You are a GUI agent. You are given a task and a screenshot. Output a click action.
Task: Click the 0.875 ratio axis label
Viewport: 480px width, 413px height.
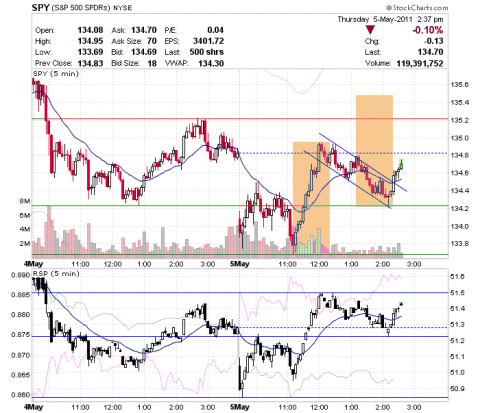pyautogui.click(x=21, y=335)
